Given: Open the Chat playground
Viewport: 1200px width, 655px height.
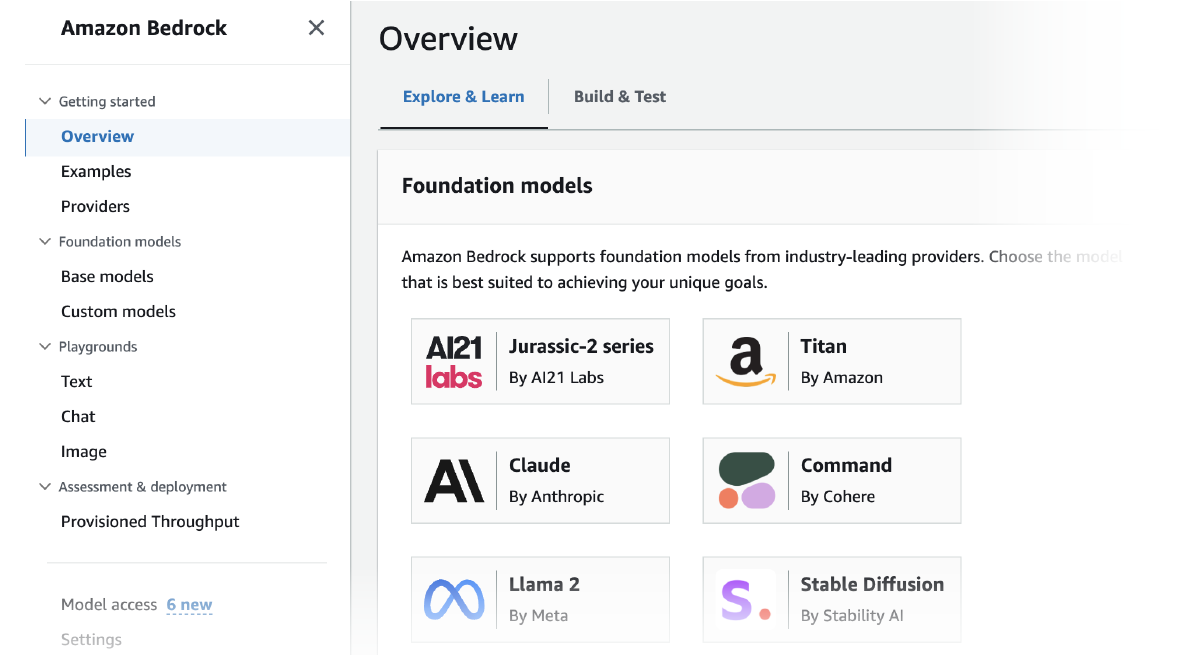Looking at the screenshot, I should coord(78,417).
